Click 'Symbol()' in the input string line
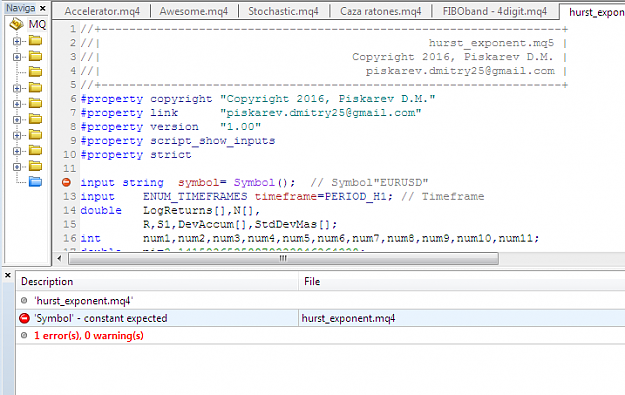The height and width of the screenshot is (395, 625). [x=264, y=183]
